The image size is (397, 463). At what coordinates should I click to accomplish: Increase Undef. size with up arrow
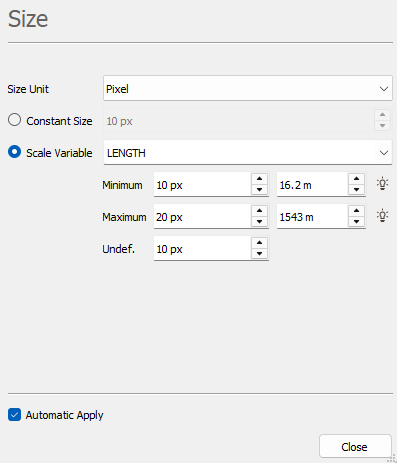click(x=259, y=243)
